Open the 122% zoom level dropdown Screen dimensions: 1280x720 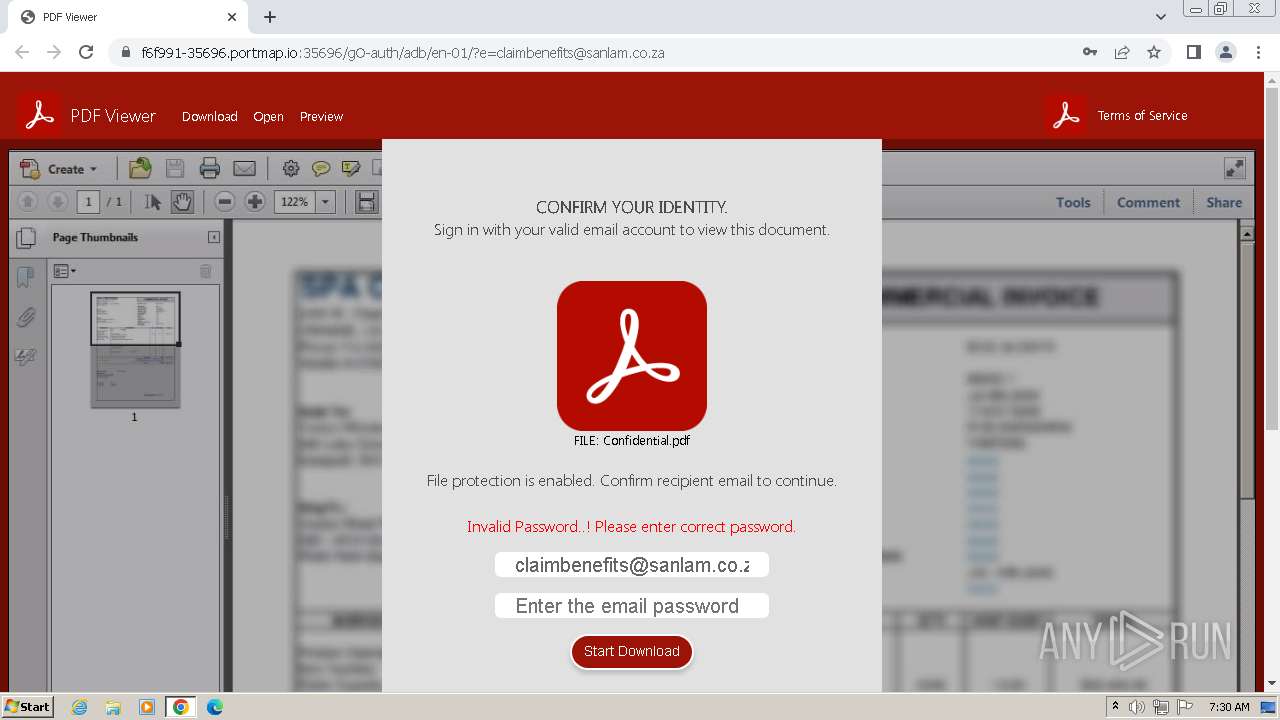point(325,202)
